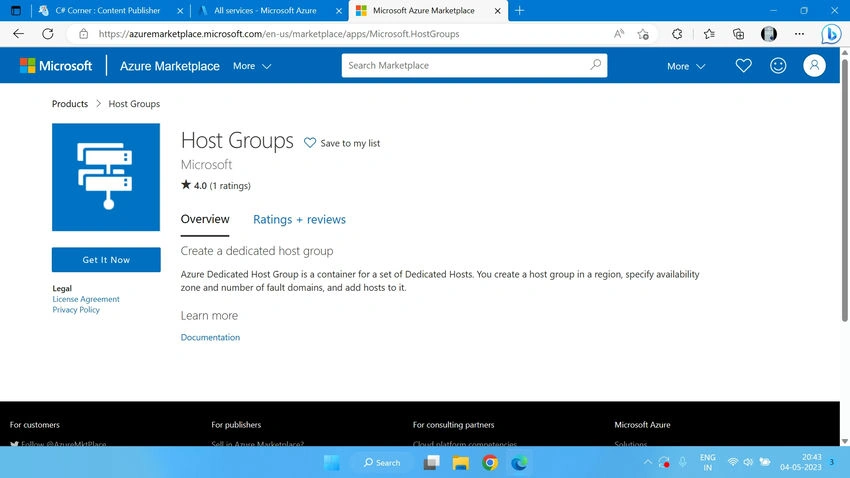Click the 4.0 (1 ratings) text
The height and width of the screenshot is (478, 850).
point(222,185)
